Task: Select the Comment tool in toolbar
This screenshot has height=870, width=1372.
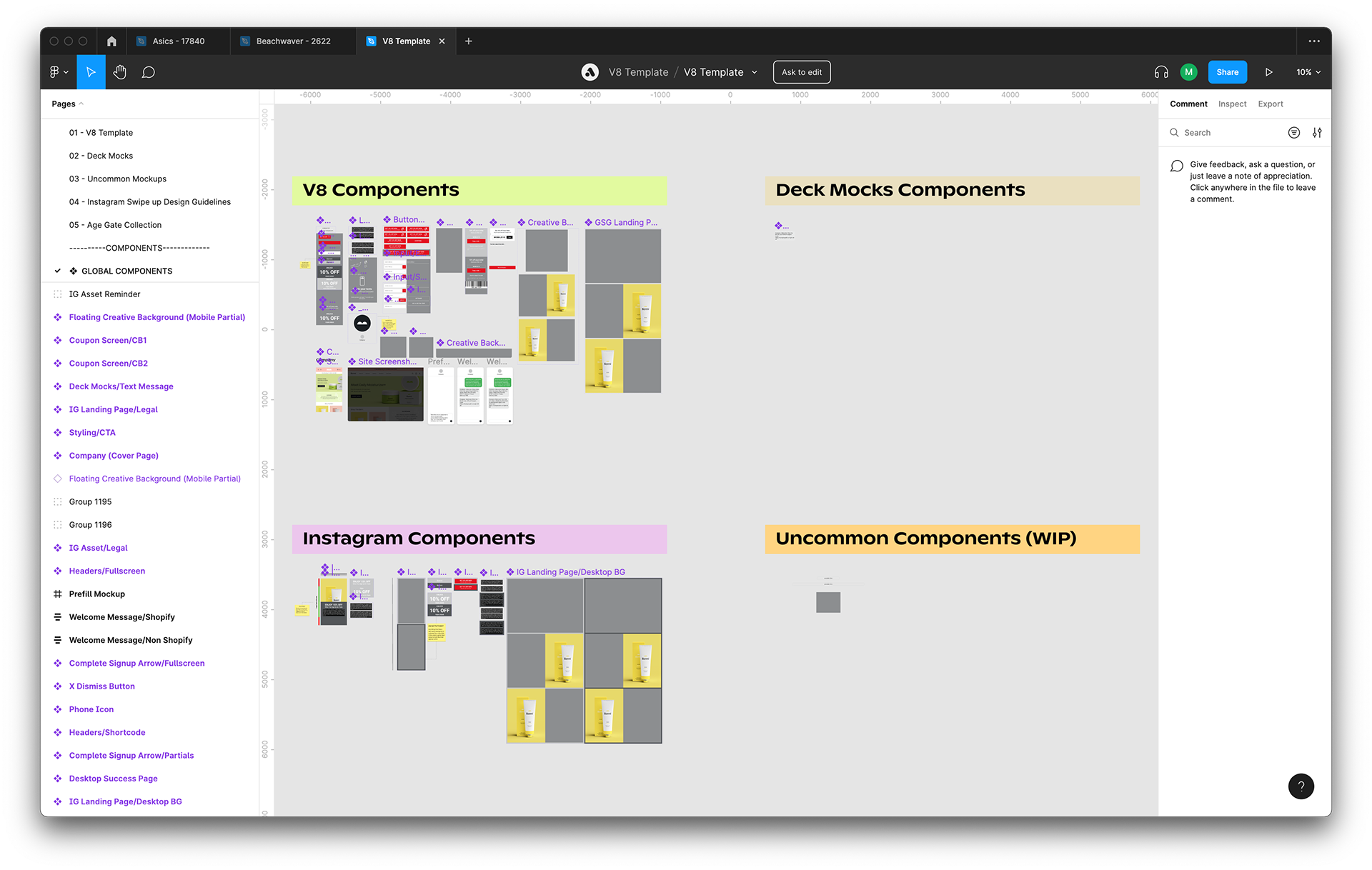Action: 148,72
